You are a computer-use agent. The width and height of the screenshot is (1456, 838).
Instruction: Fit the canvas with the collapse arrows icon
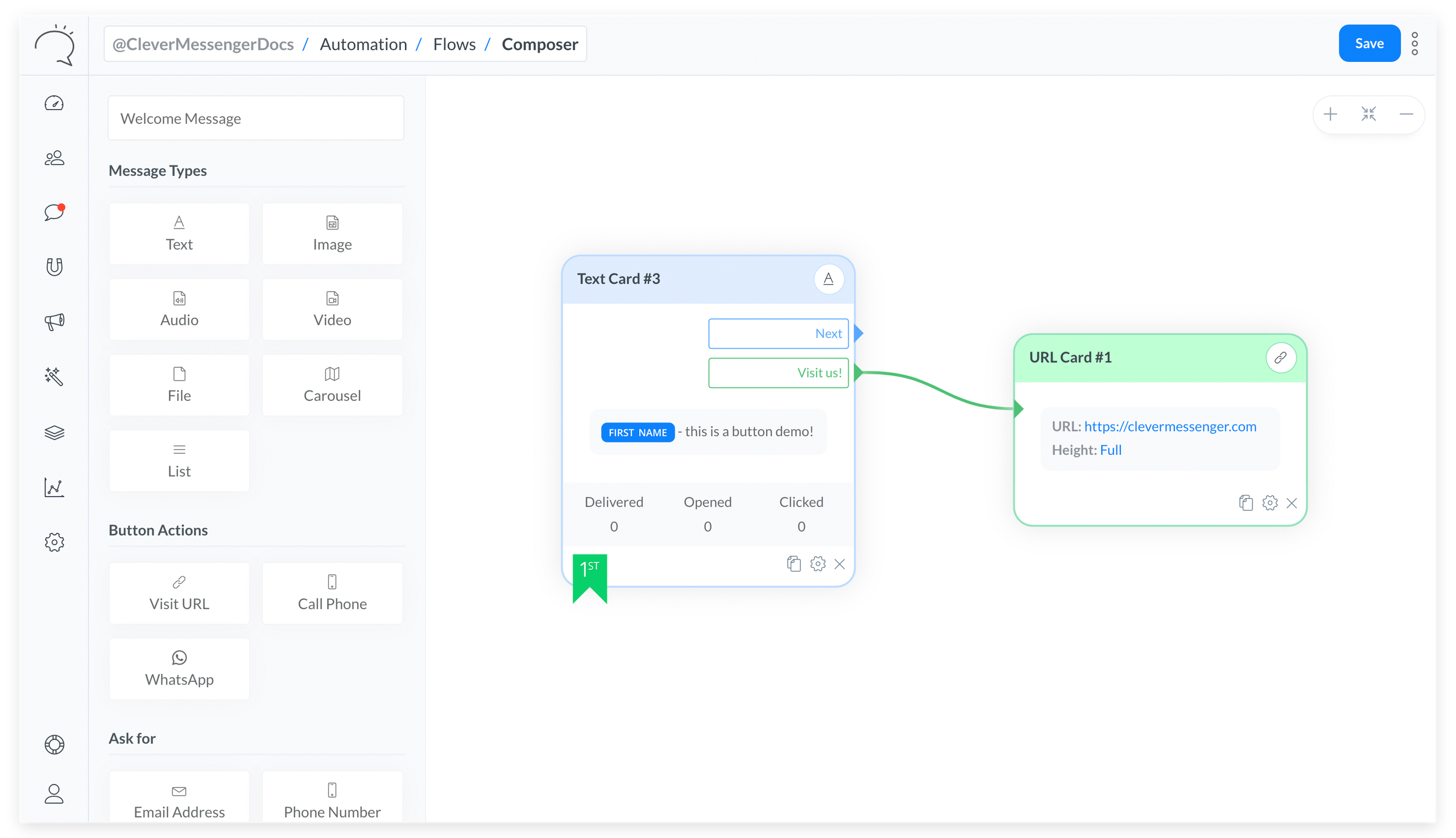[x=1368, y=114]
